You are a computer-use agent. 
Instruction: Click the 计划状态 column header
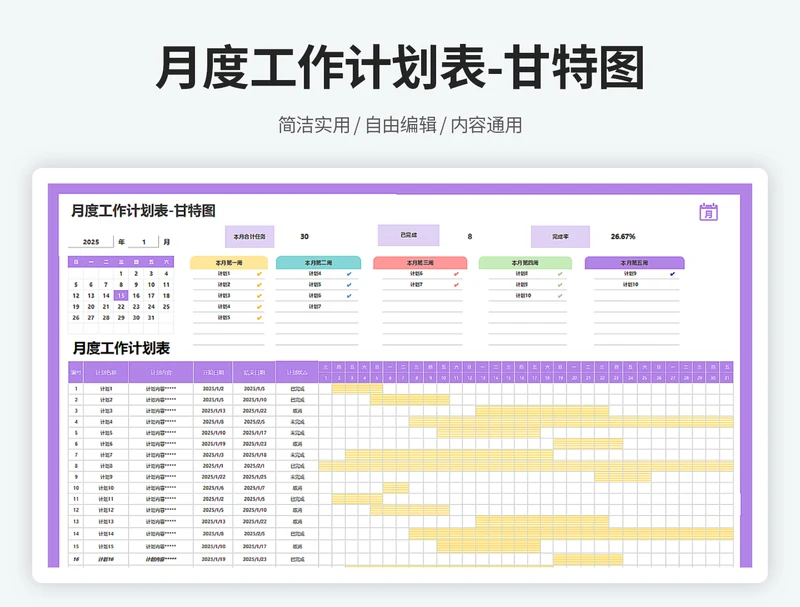(x=297, y=372)
